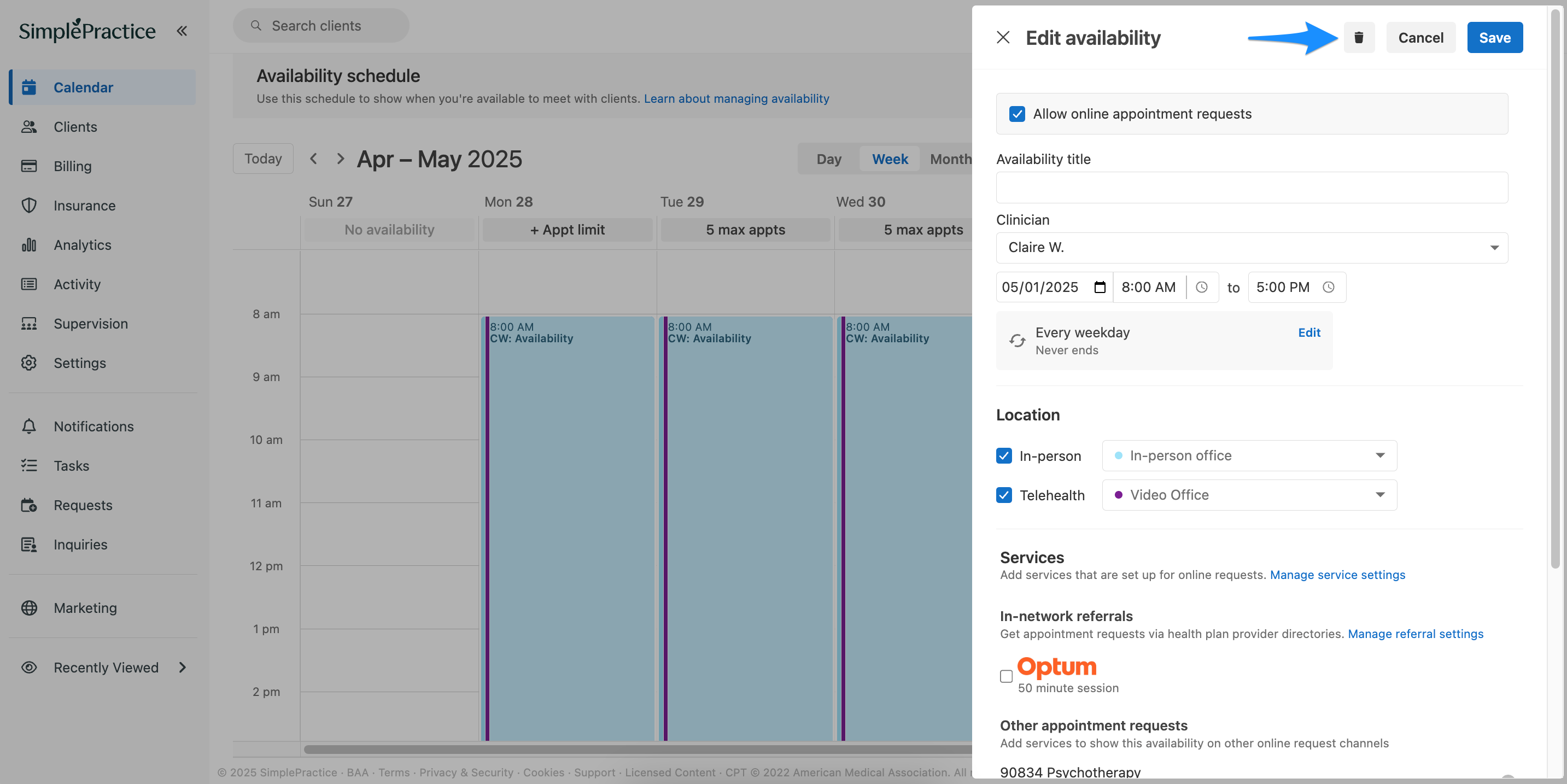Click the Notifications bell icon
The image size is (1567, 784).
[28, 426]
